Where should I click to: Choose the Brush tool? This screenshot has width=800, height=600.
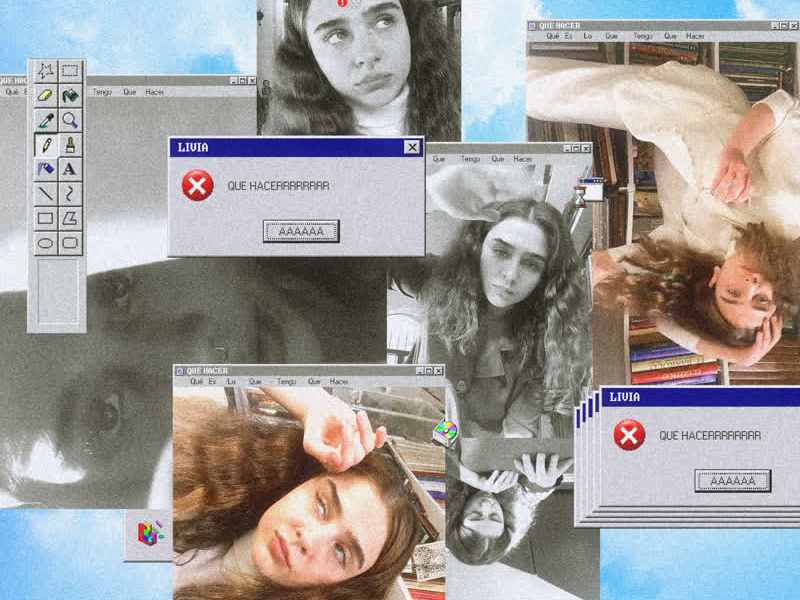(x=70, y=145)
